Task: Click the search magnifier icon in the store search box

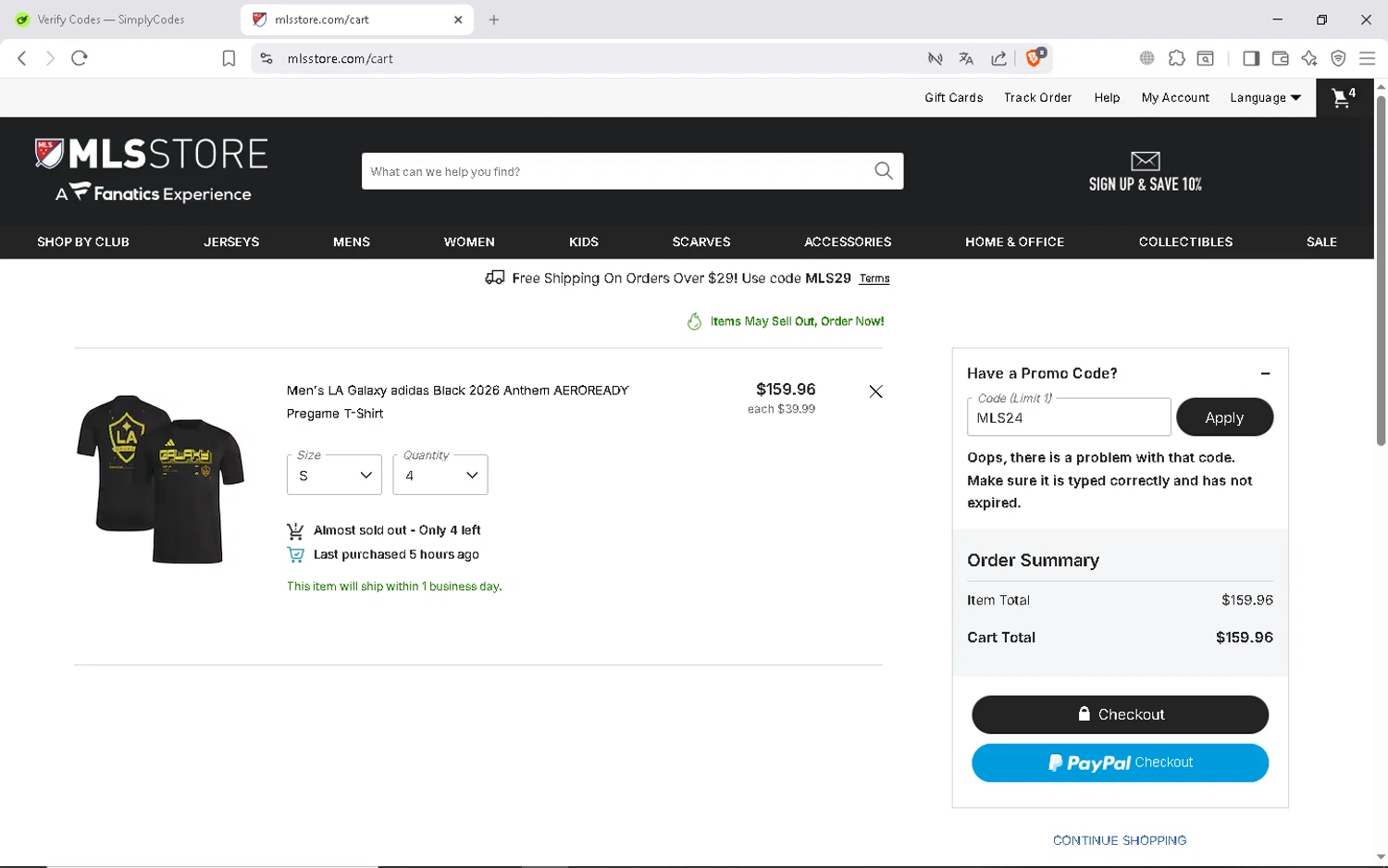Action: pyautogui.click(x=884, y=171)
